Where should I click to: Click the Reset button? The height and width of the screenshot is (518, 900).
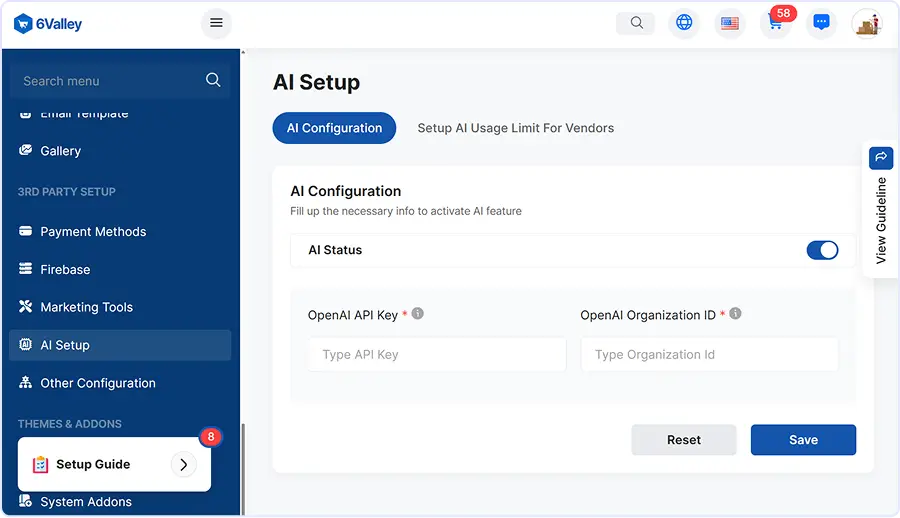[684, 440]
